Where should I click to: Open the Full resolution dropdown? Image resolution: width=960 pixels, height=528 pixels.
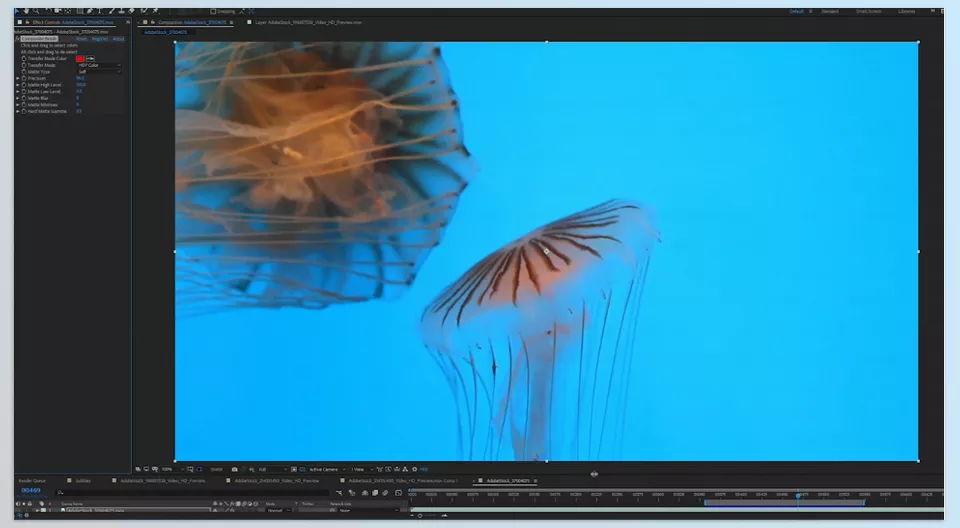click(272, 469)
